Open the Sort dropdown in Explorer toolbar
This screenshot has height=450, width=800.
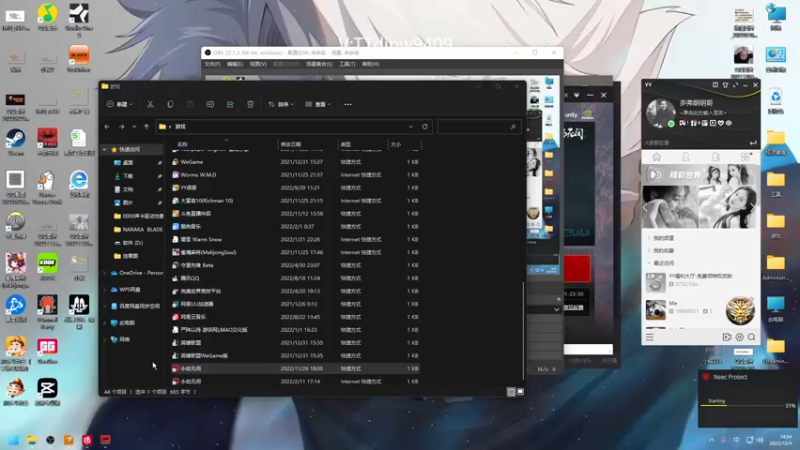pos(281,104)
